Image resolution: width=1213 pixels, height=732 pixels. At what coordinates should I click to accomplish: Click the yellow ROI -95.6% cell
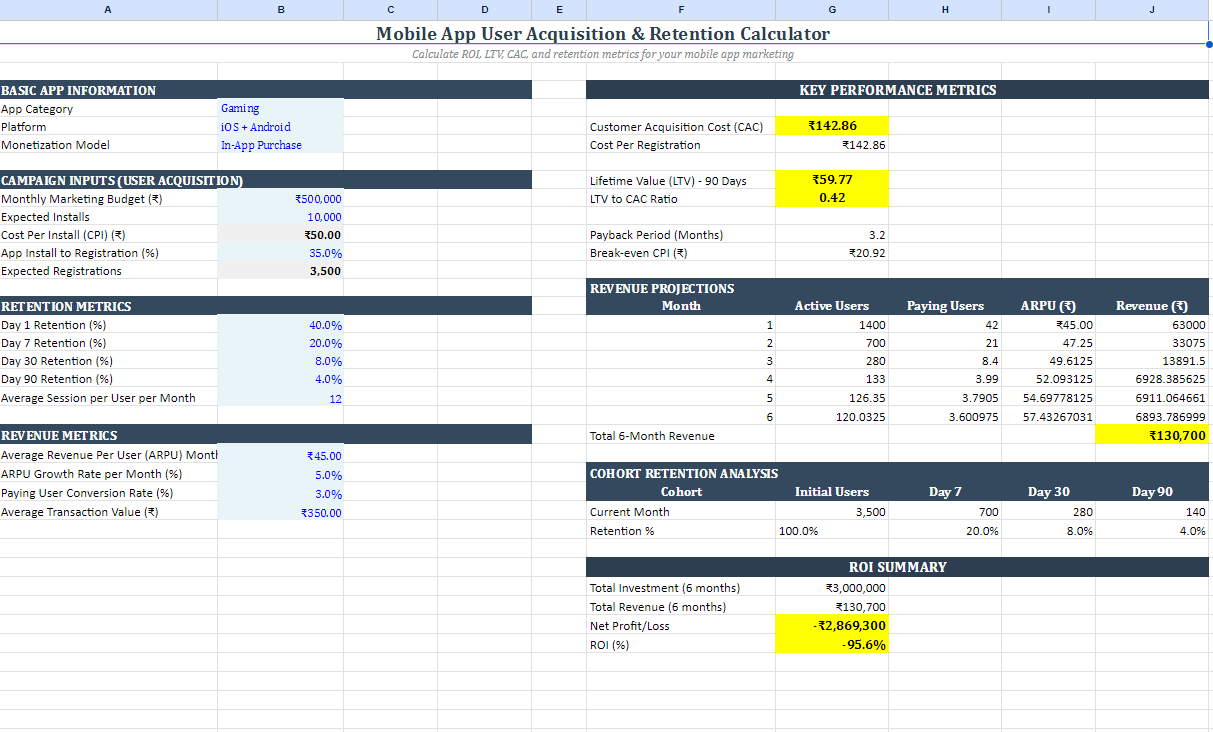click(832, 644)
